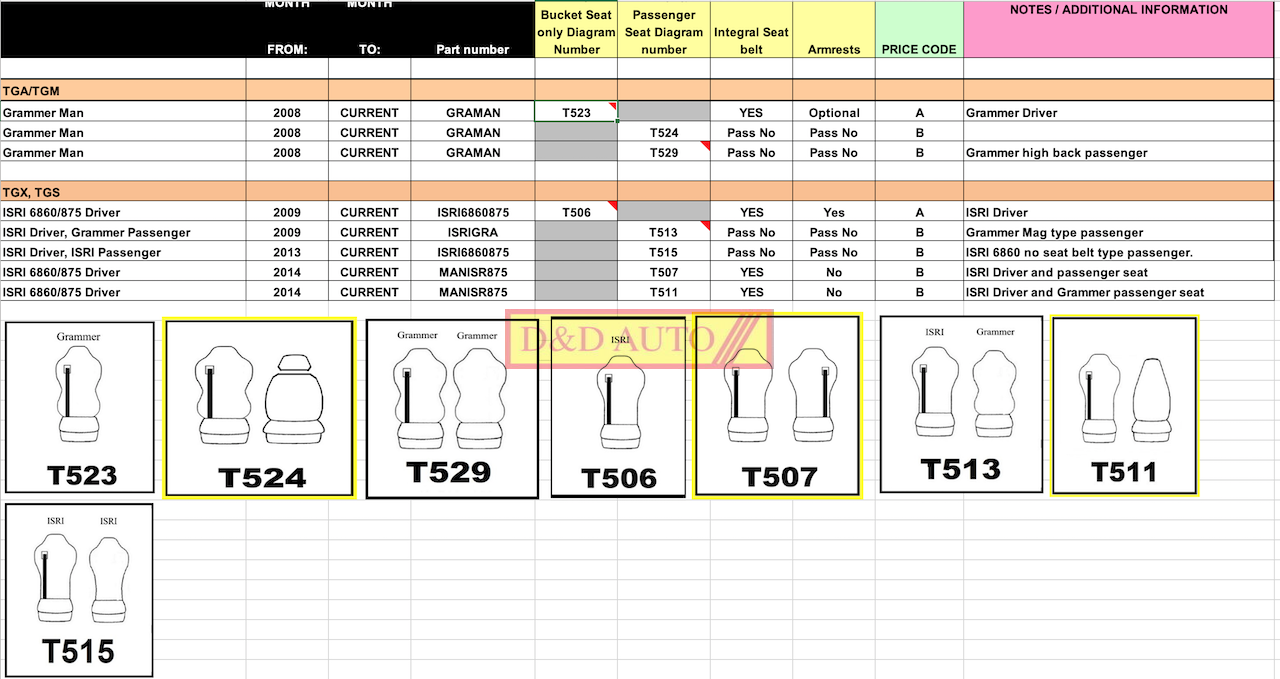This screenshot has height=679, width=1280.
Task: Click the T507 cell in Passenger Seat column
Action: 664,272
